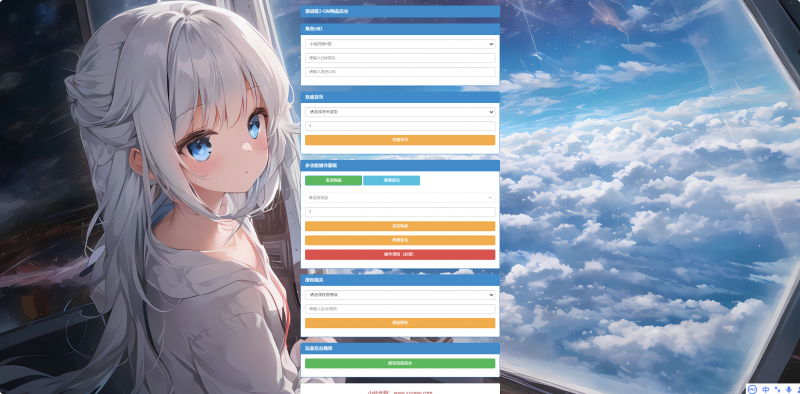The height and width of the screenshot is (394, 800).
Task: Toggle the 中 Chinese input mode icon
Action: coord(766,389)
